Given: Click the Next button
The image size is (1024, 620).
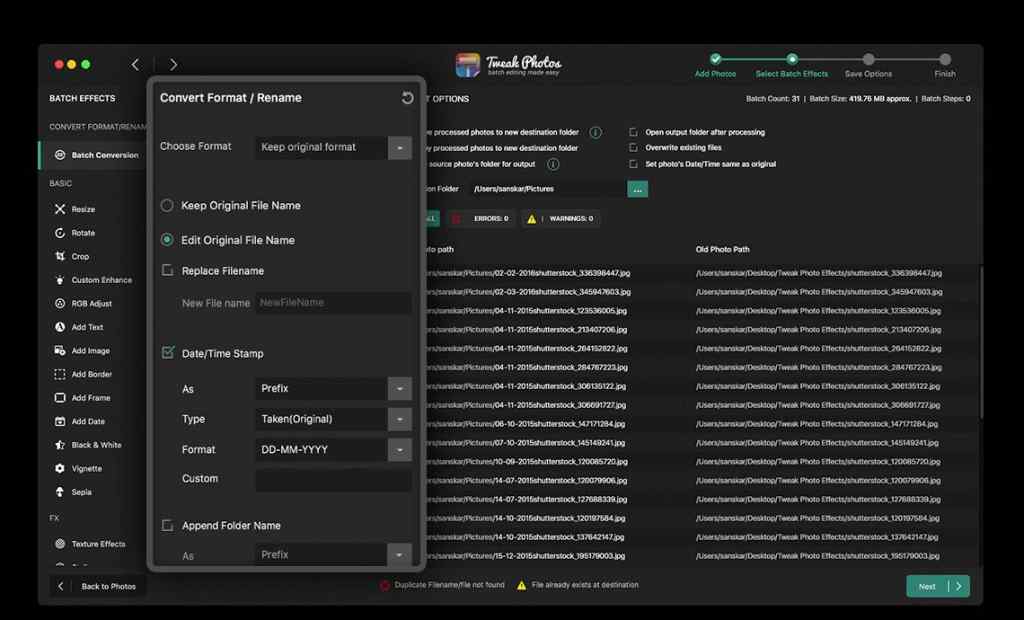Looking at the screenshot, I should click(x=938, y=586).
